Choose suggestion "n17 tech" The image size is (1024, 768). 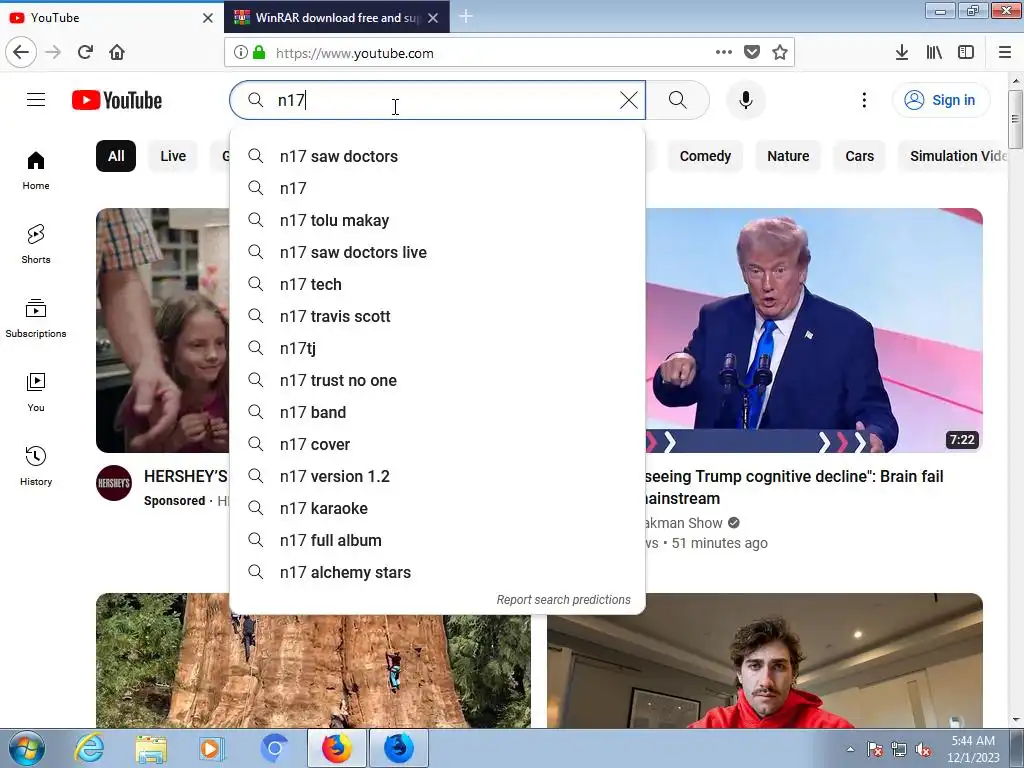point(438,284)
